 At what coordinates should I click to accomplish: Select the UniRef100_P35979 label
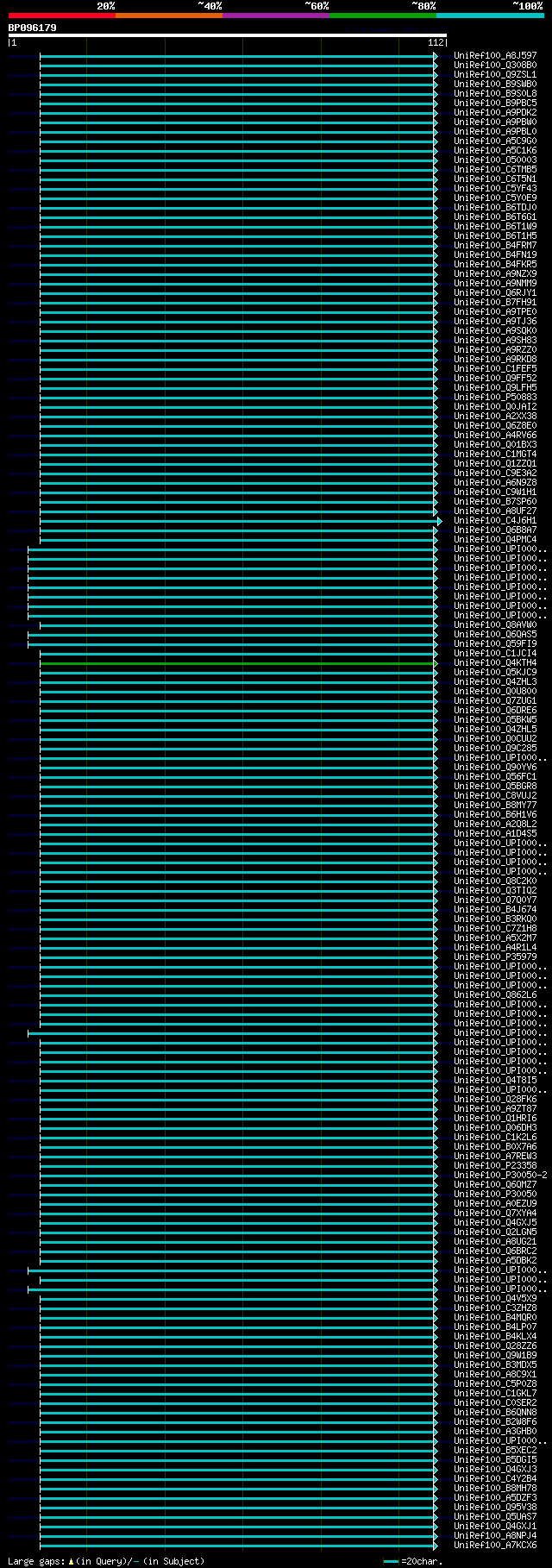[x=495, y=956]
